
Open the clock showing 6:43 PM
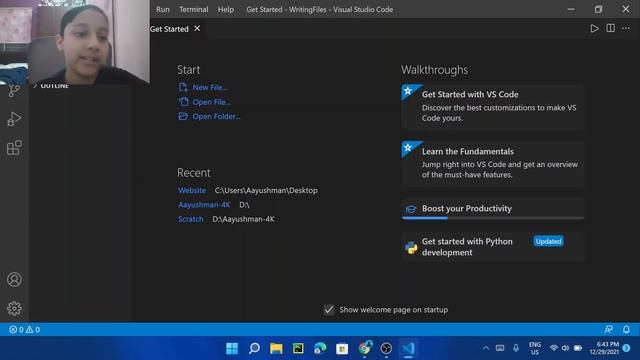[x=604, y=348]
